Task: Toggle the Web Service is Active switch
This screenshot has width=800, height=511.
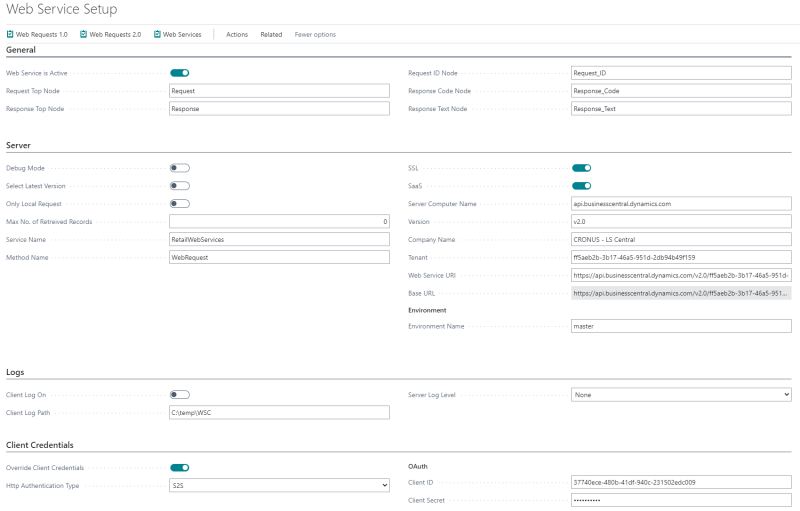Action: click(x=180, y=73)
